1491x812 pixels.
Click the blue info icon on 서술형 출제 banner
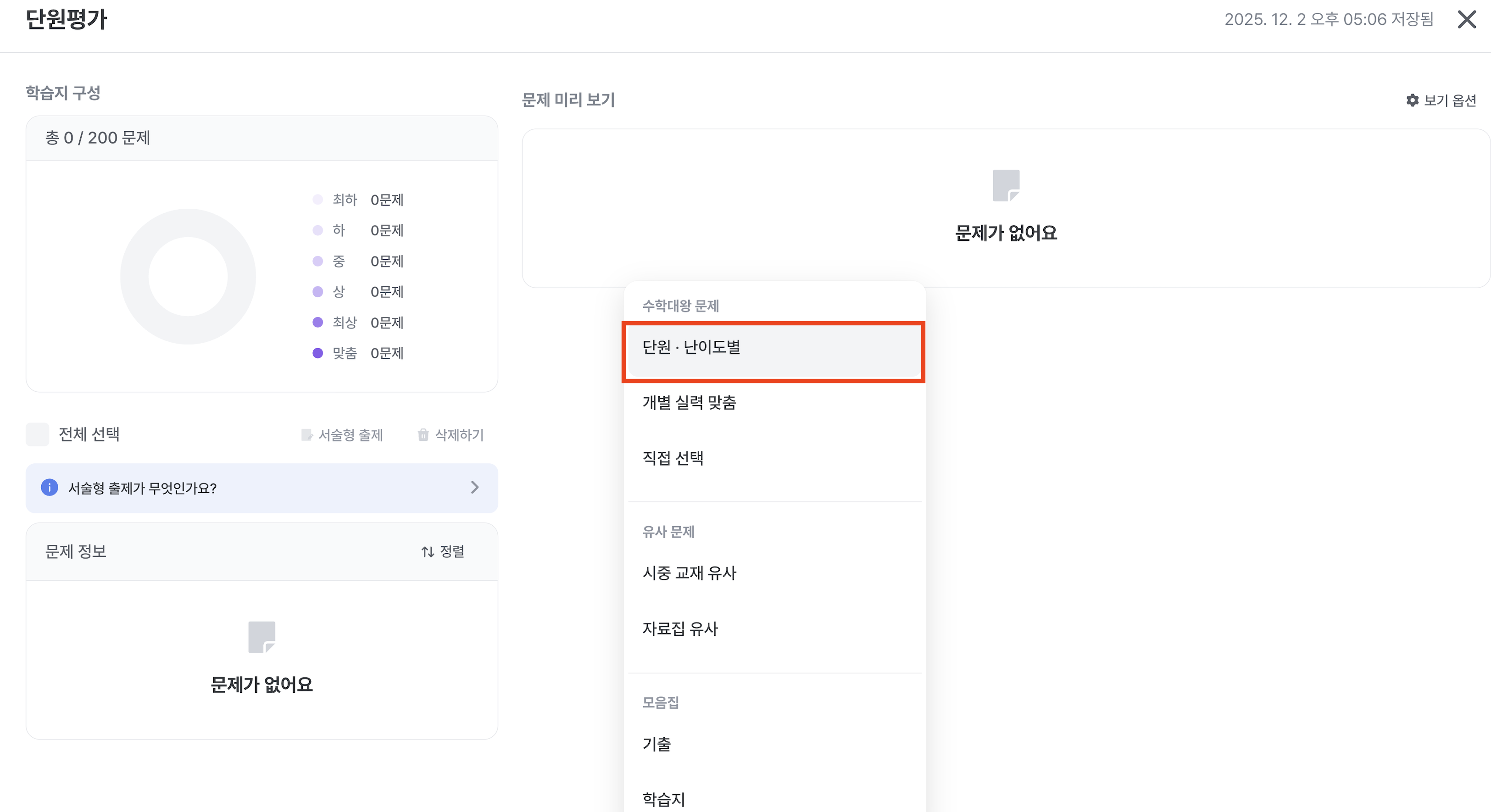[49, 487]
